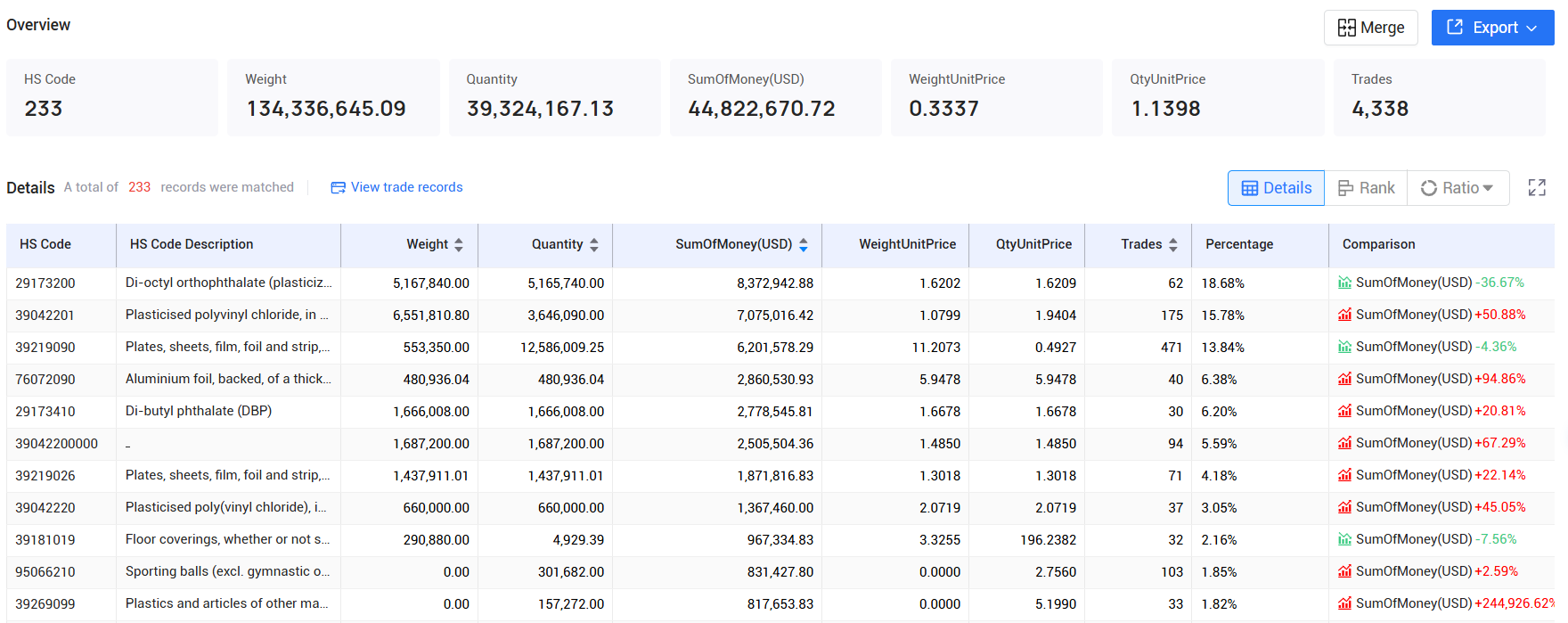Click Di-butyl phthalate (DBP) description

[x=199, y=411]
